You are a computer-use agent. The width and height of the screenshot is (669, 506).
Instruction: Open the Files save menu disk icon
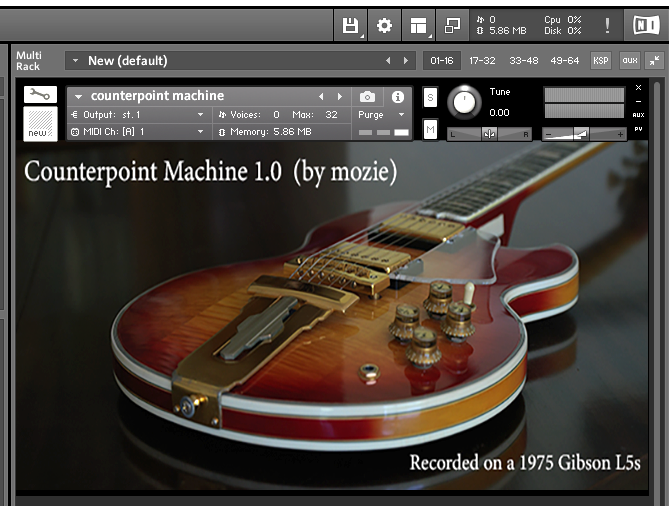350,25
